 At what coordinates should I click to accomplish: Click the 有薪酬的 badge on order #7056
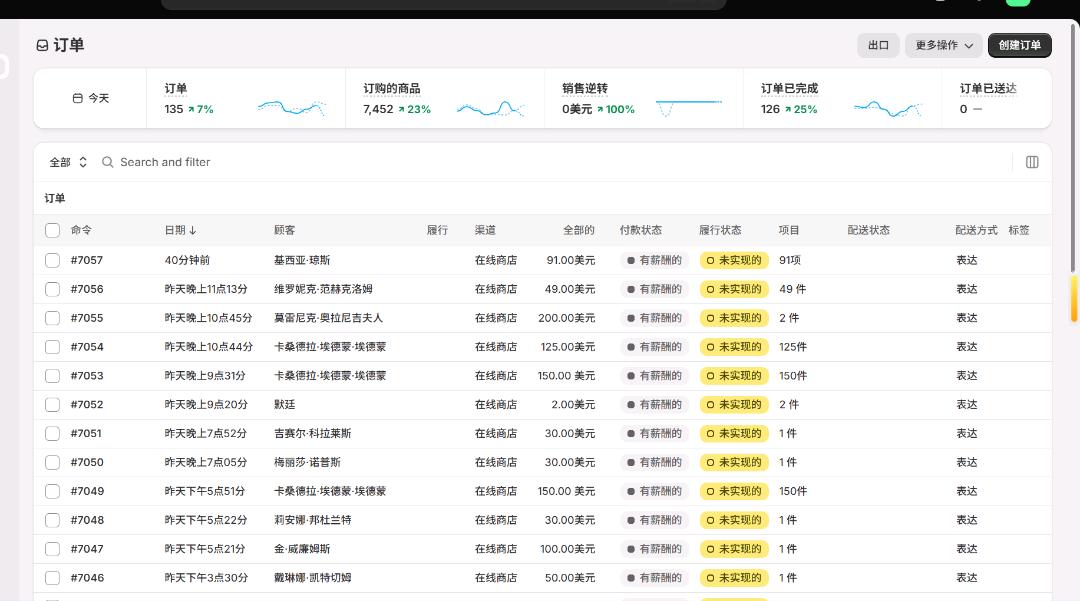tap(654, 289)
